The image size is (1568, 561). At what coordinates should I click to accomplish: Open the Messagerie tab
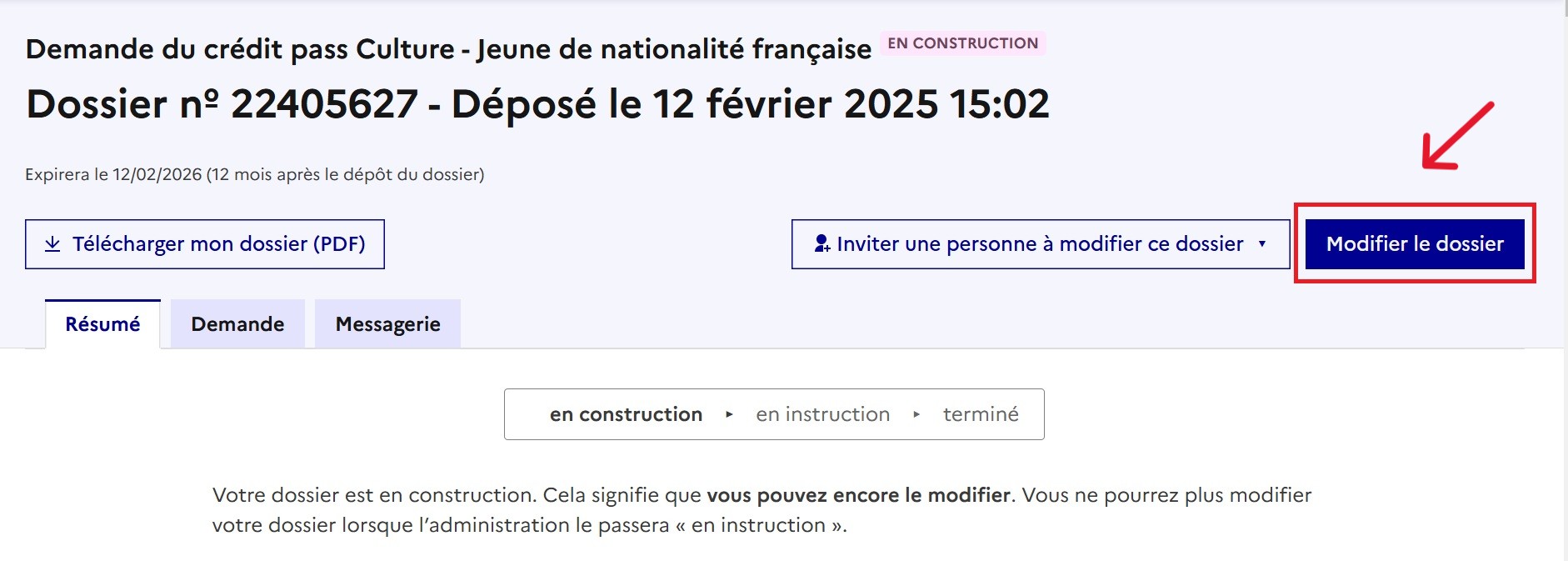coord(387,324)
